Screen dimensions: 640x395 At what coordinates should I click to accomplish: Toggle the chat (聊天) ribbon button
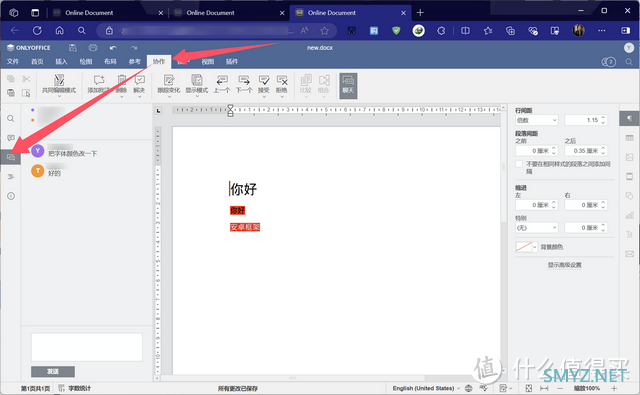pos(348,86)
